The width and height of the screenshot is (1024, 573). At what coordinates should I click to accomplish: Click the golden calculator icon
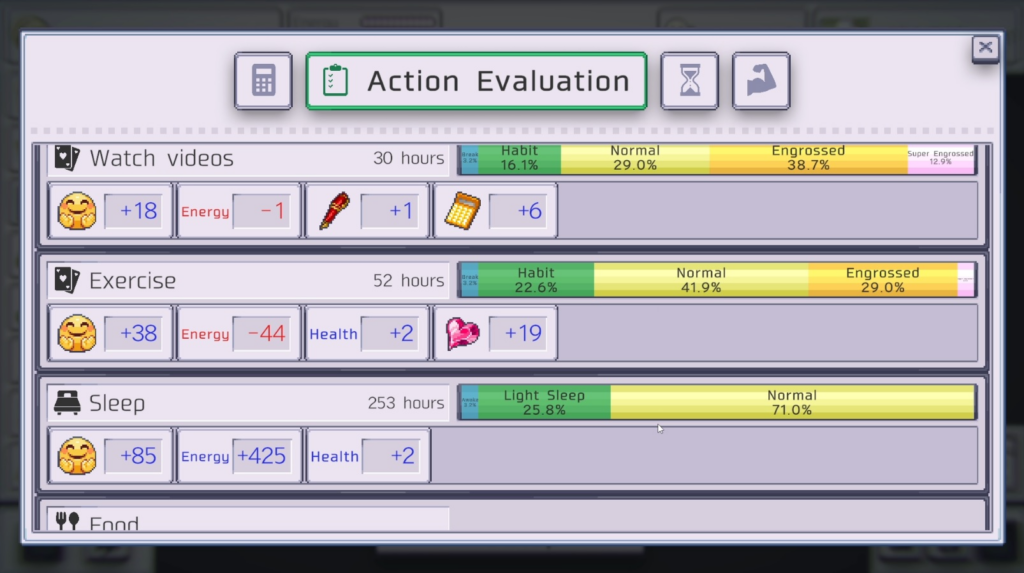pyautogui.click(x=462, y=211)
